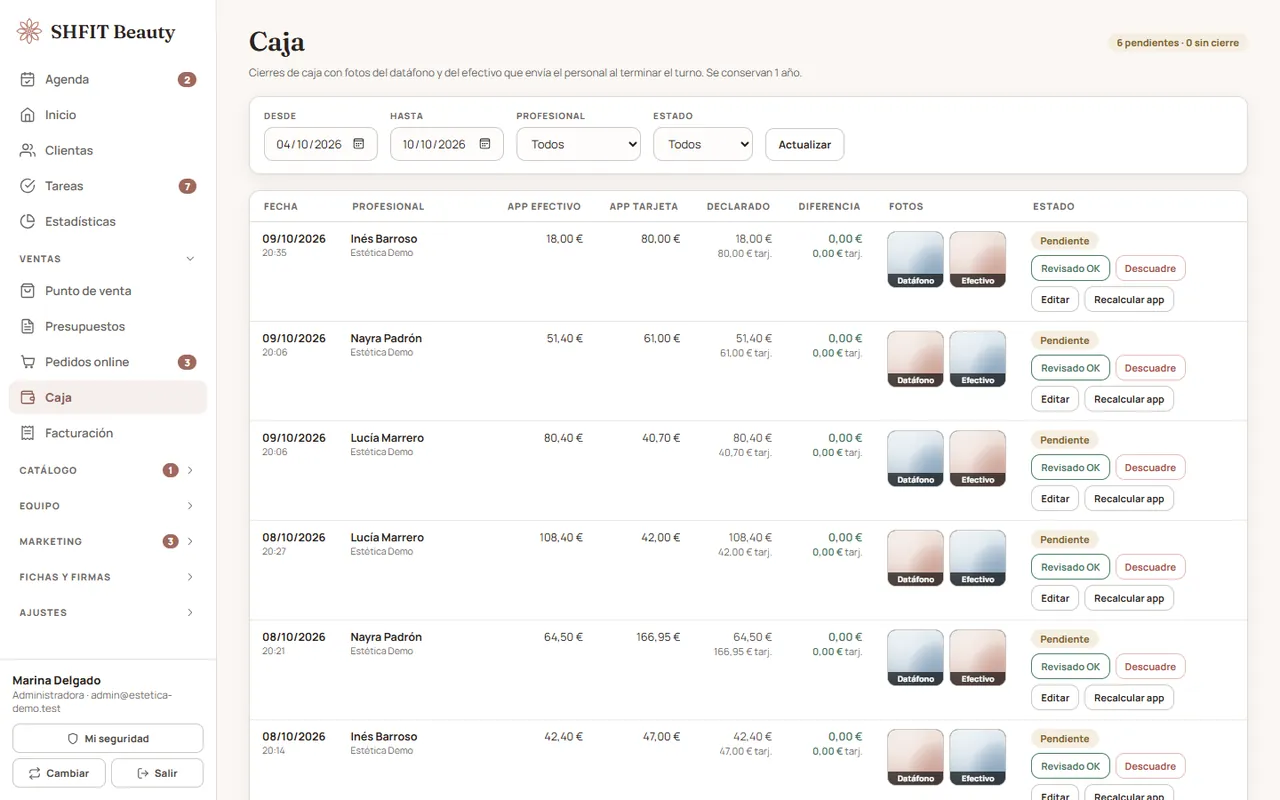Open the Desde date calendar picker icon
Viewport: 1280px width, 800px height.
[x=359, y=144]
